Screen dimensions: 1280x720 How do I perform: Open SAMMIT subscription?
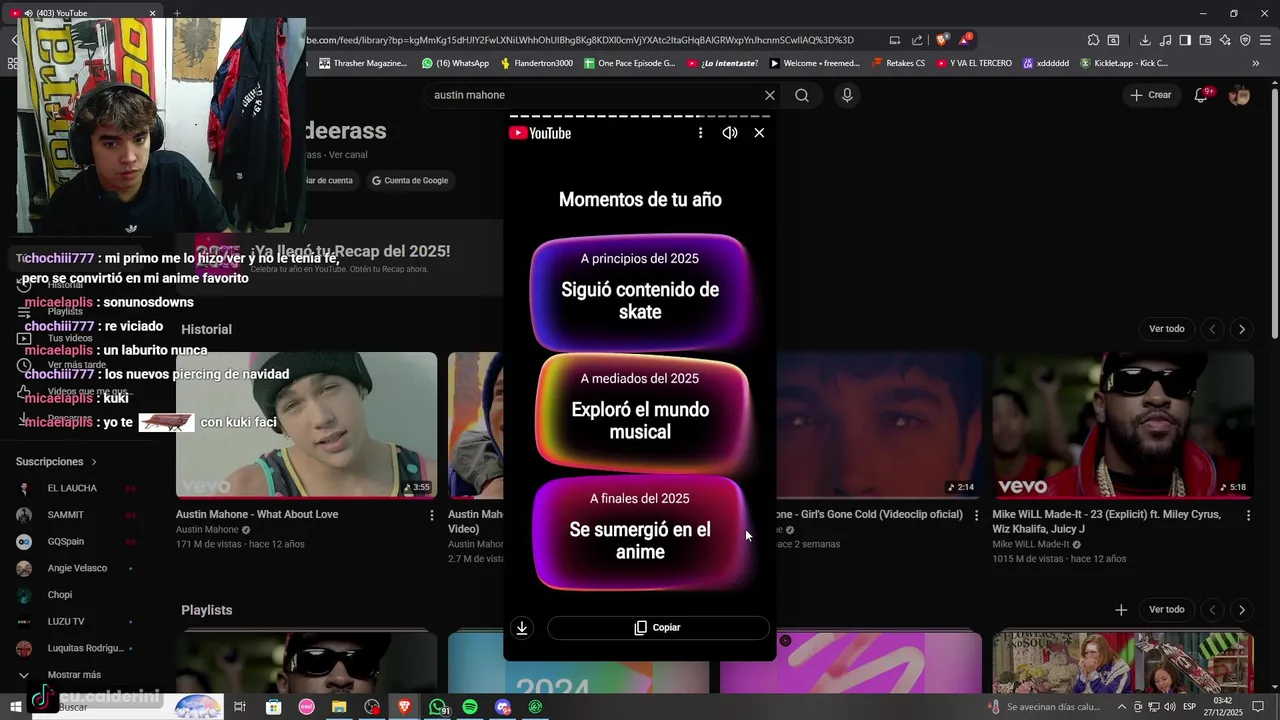[66, 515]
